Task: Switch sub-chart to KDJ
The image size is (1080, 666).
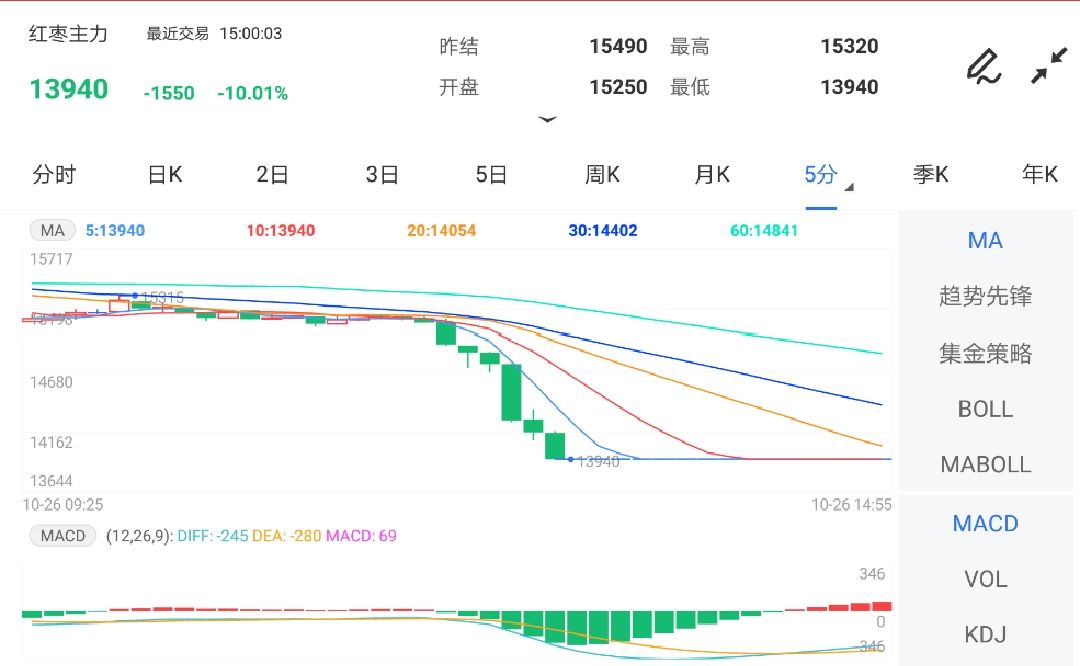Action: (985, 634)
